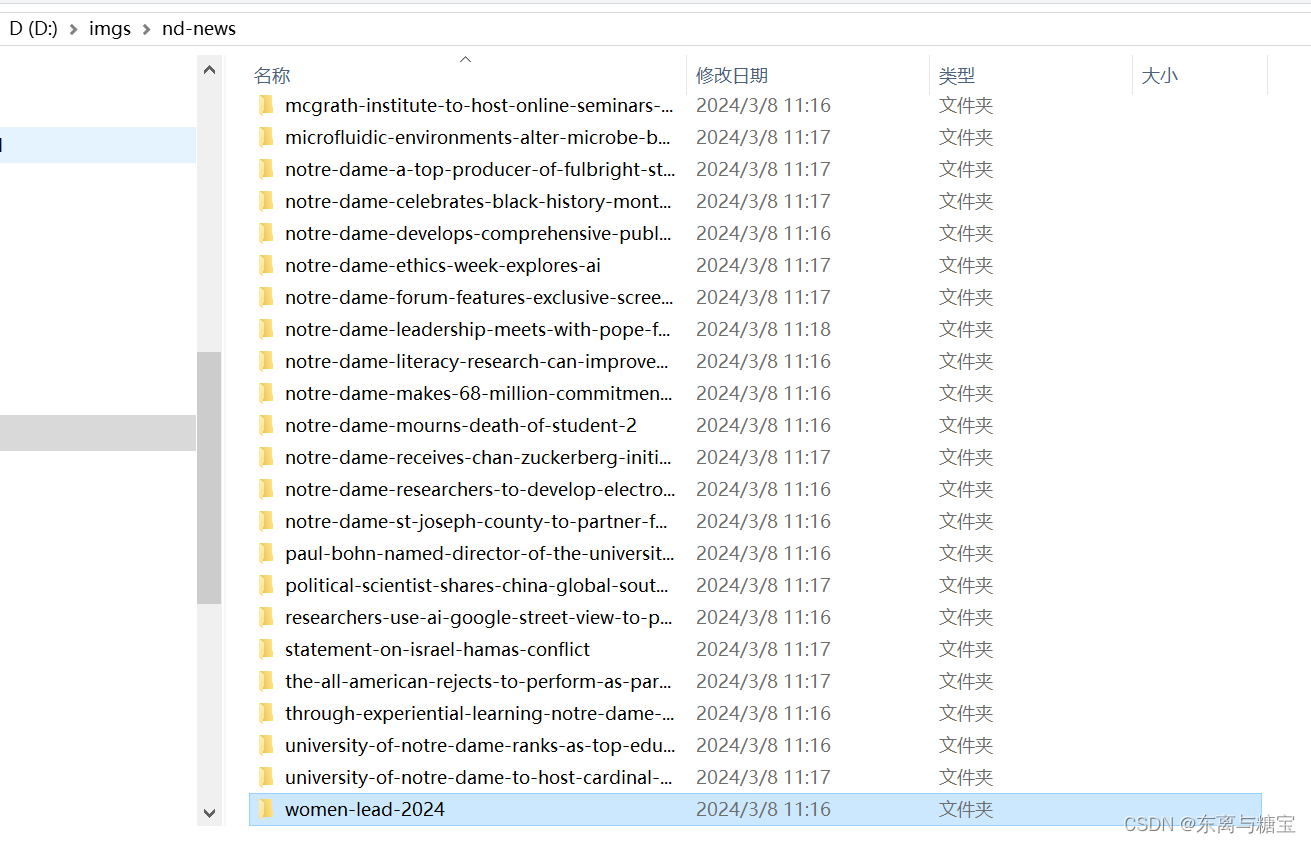
Task: Expand the breadcrumb chevron after imgs
Action: click(146, 29)
